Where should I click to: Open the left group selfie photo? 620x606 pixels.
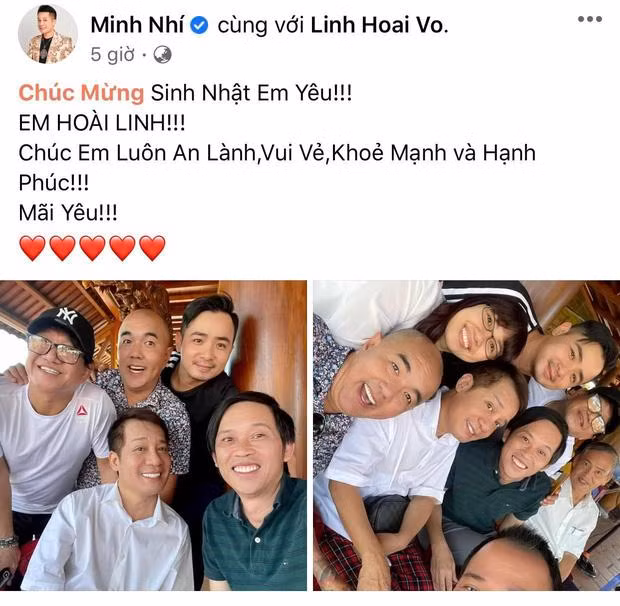[x=153, y=436]
